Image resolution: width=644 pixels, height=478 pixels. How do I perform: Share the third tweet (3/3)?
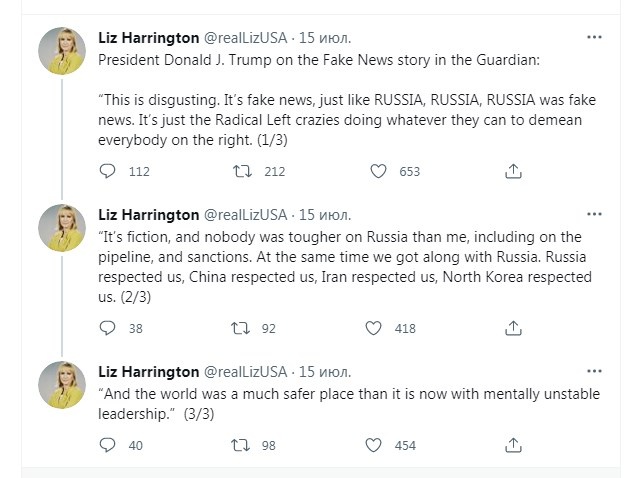point(513,445)
